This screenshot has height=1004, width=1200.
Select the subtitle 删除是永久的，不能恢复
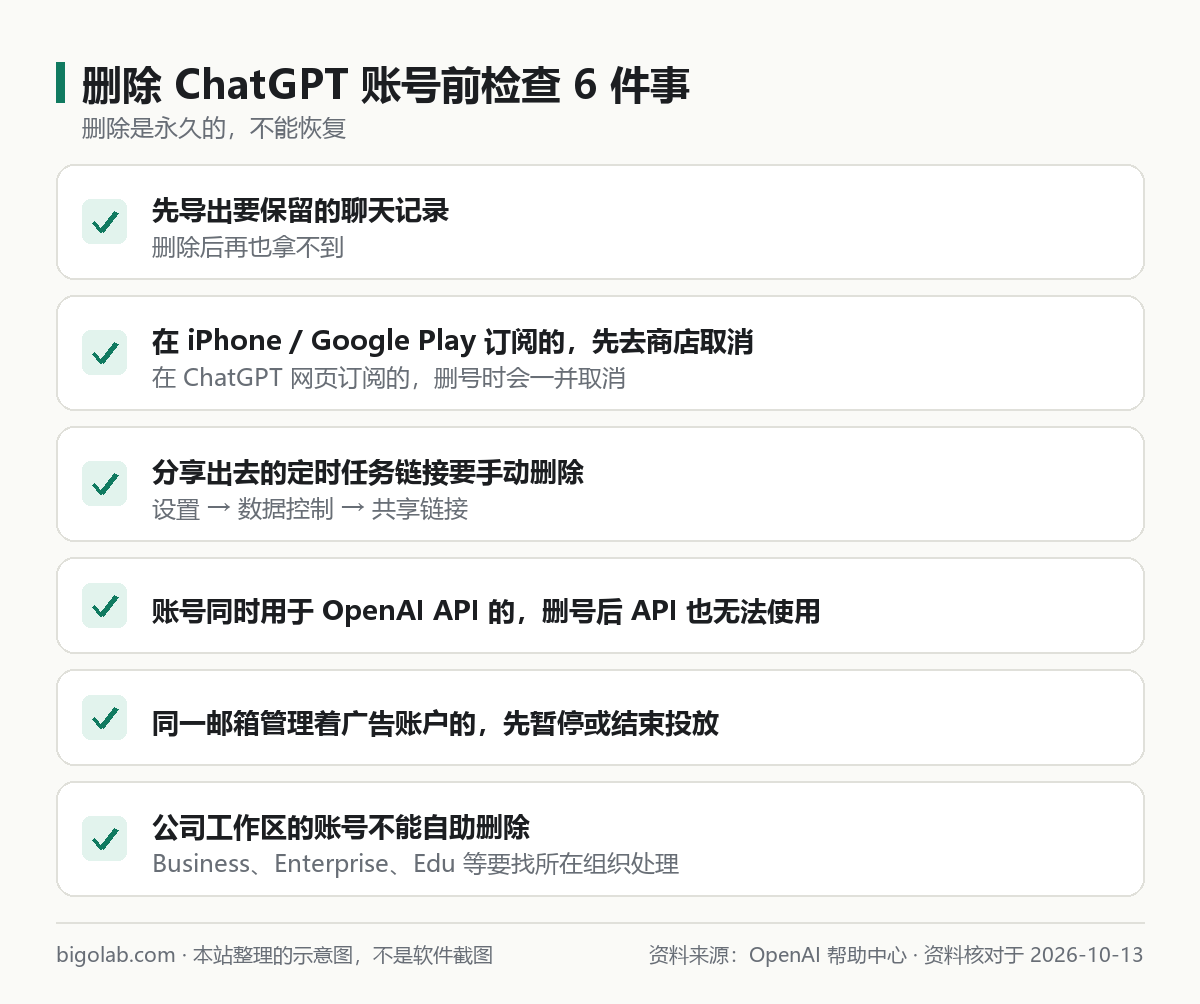(x=214, y=129)
